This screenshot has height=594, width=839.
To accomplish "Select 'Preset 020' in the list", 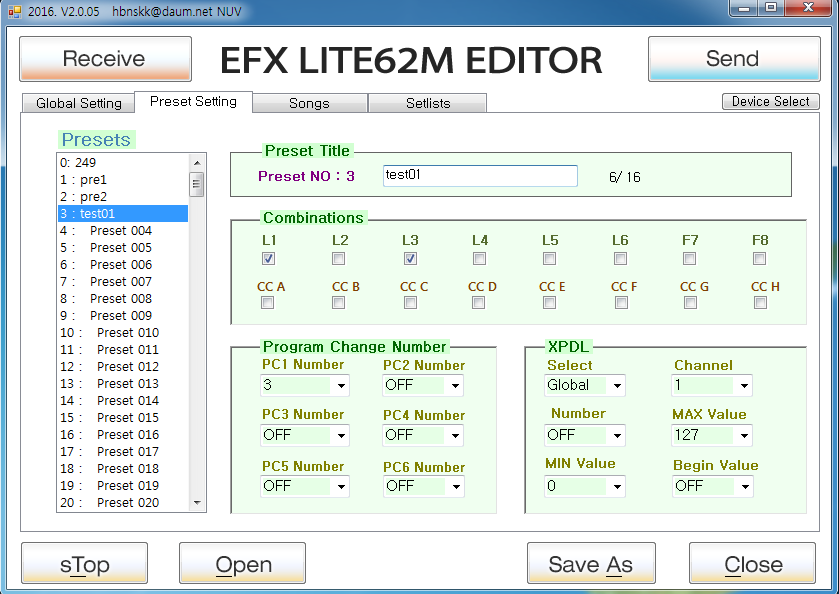I will [123, 503].
